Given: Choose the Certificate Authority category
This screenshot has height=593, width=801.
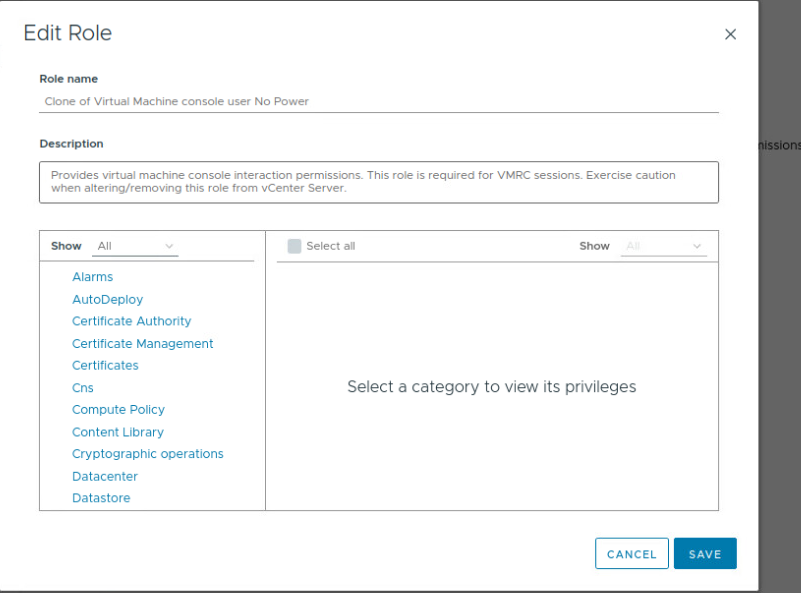Looking at the screenshot, I should (131, 321).
